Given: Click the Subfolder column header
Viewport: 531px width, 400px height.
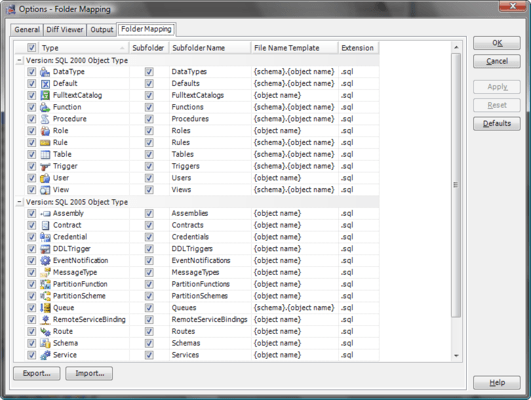Looking at the screenshot, I should coord(149,48).
